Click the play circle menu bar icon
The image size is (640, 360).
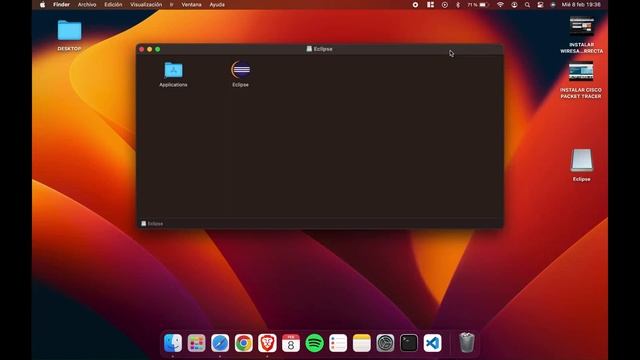point(444,4)
